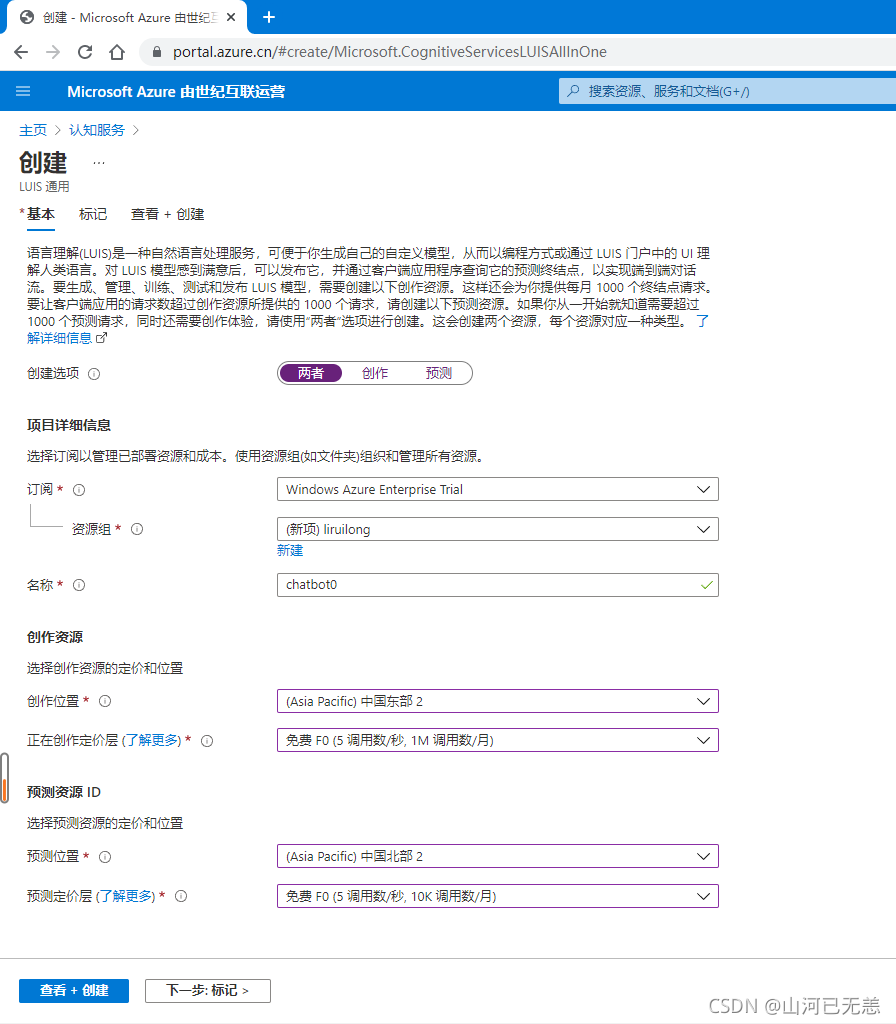The image size is (896, 1024).
Task: Switch to the 标记 tab
Action: 93,214
